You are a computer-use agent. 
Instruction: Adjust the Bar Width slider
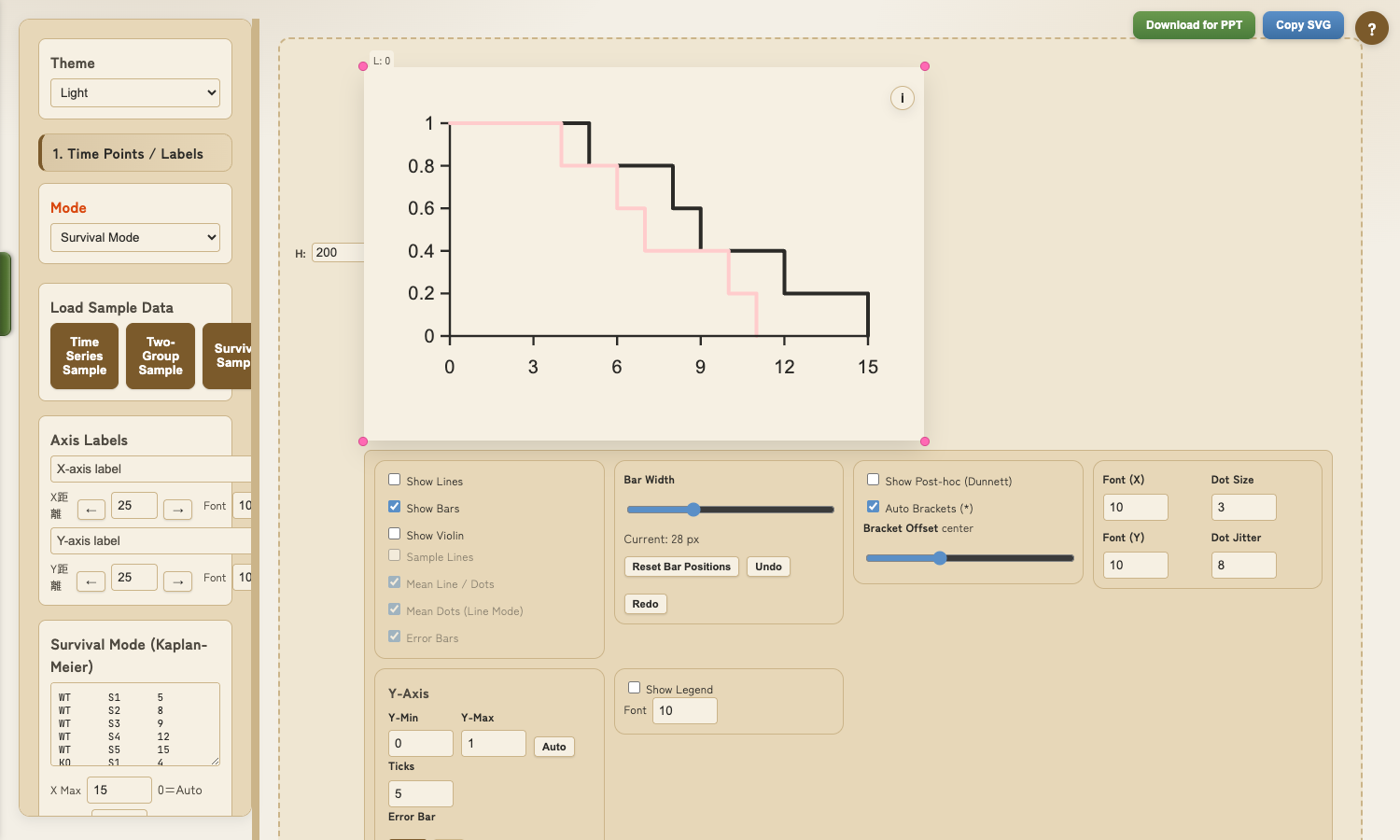pyautogui.click(x=693, y=510)
